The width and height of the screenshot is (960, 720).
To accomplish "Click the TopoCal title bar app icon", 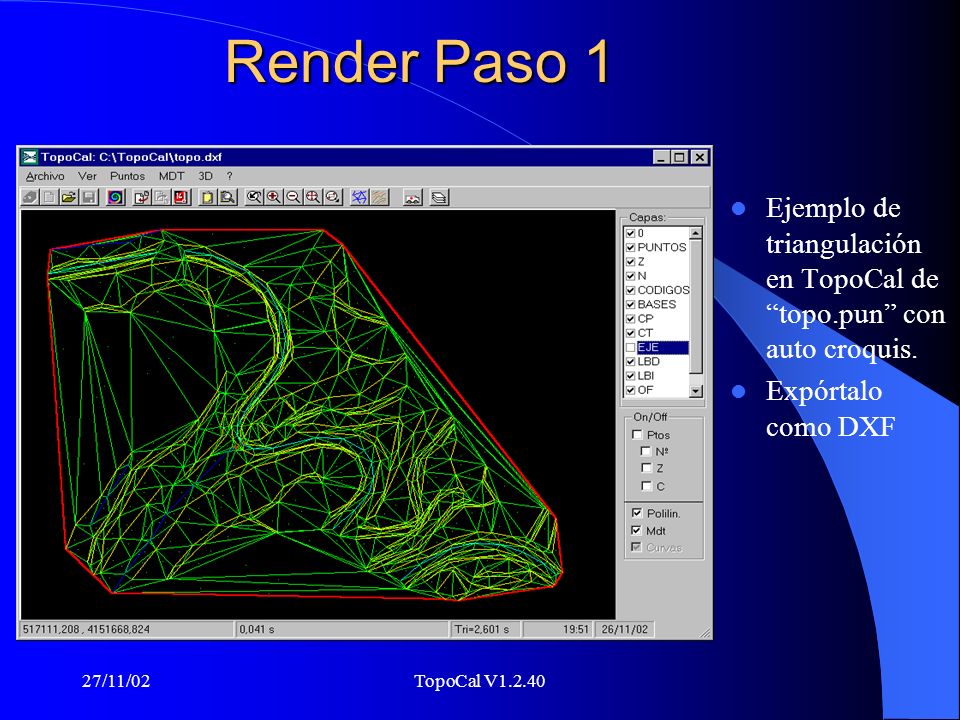I will (x=29, y=157).
